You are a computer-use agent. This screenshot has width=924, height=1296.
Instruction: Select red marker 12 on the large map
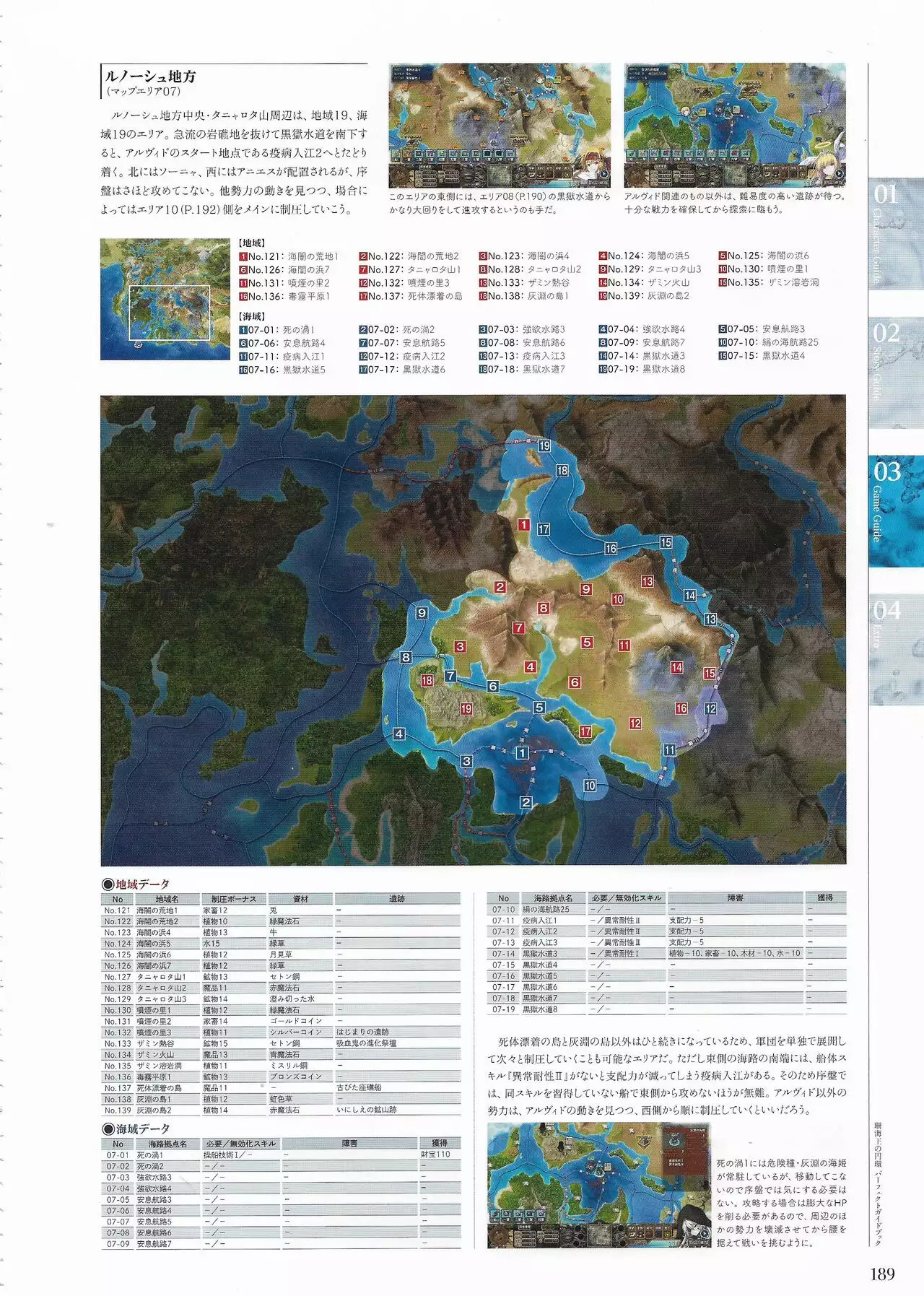point(635,723)
